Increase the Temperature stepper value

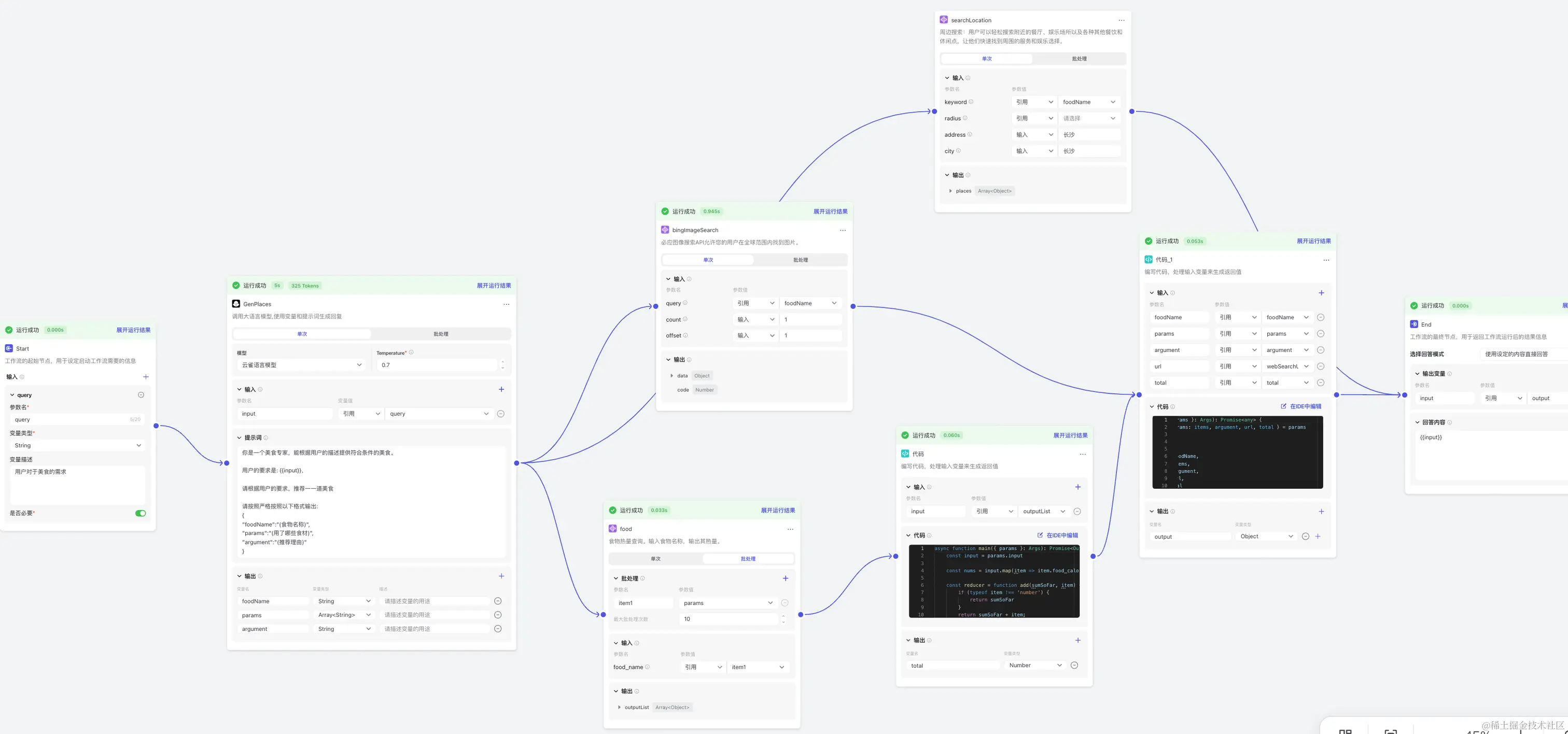(503, 362)
